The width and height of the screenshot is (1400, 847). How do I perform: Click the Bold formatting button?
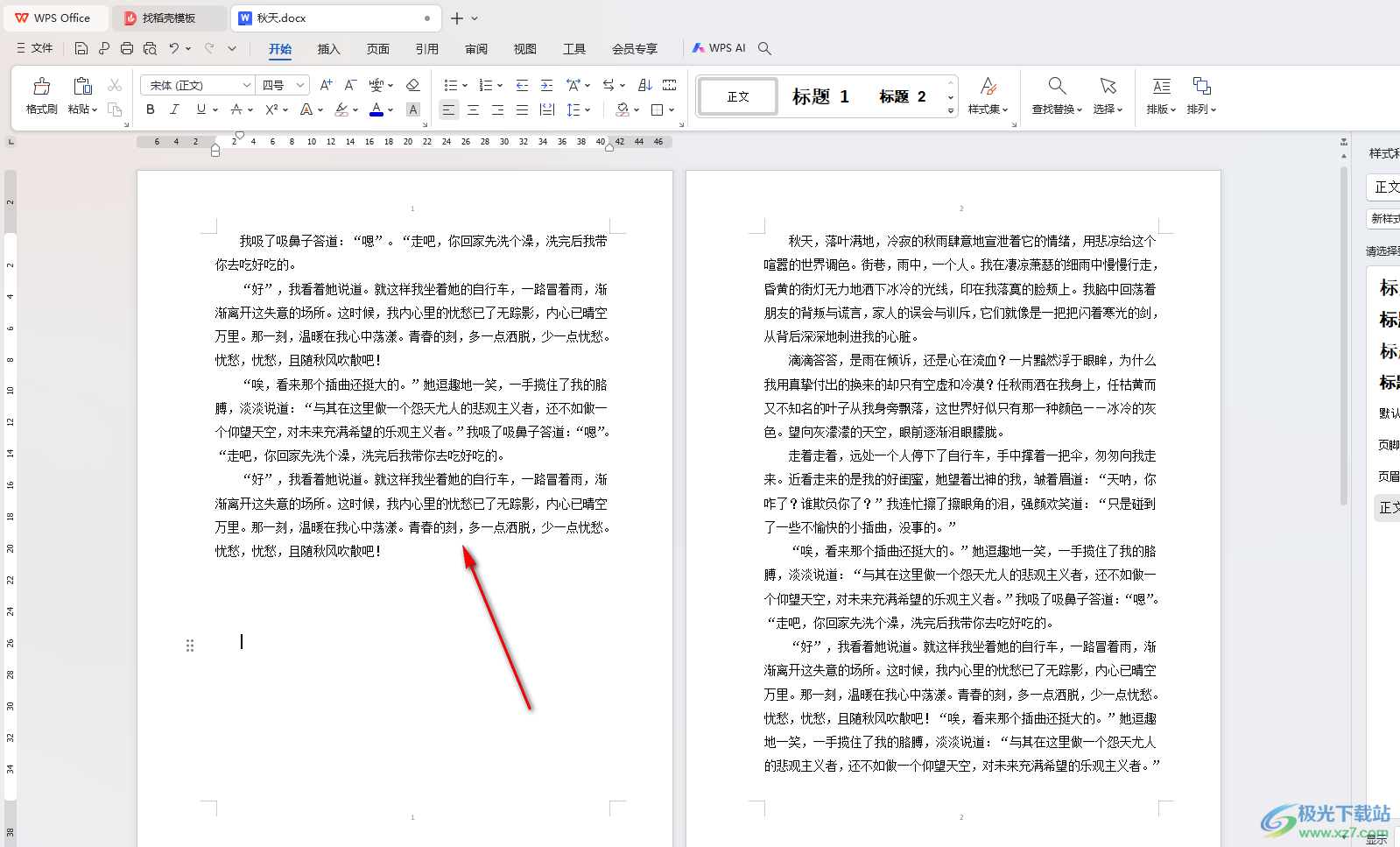point(151,109)
